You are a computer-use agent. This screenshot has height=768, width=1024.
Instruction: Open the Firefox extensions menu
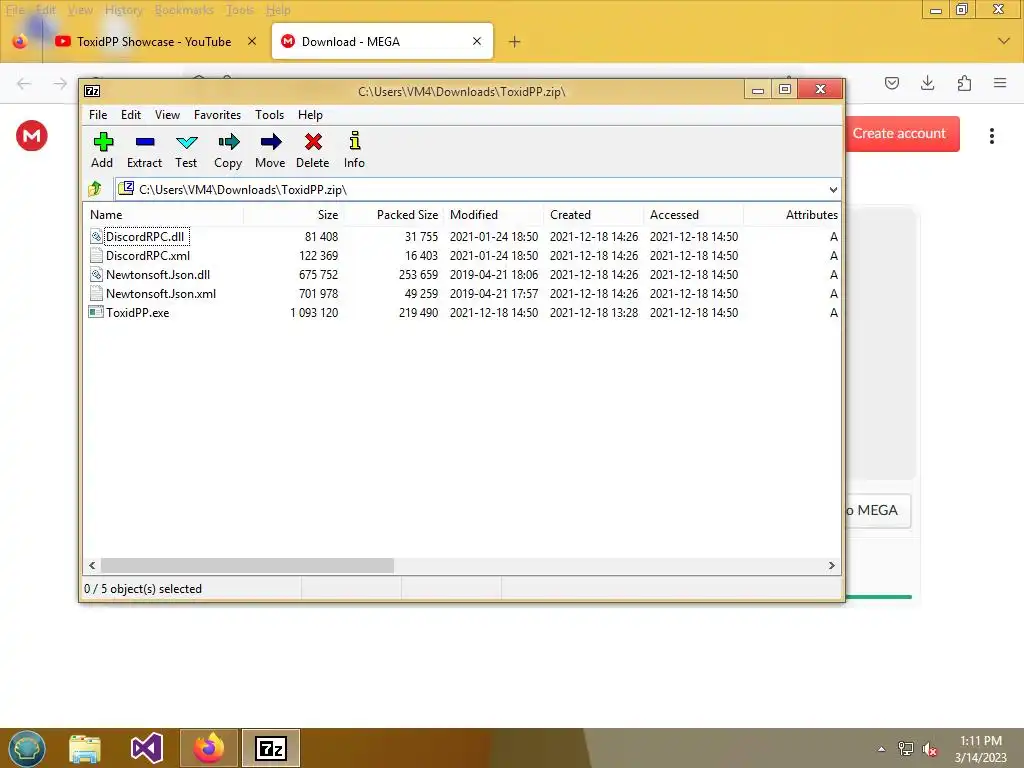pos(964,83)
